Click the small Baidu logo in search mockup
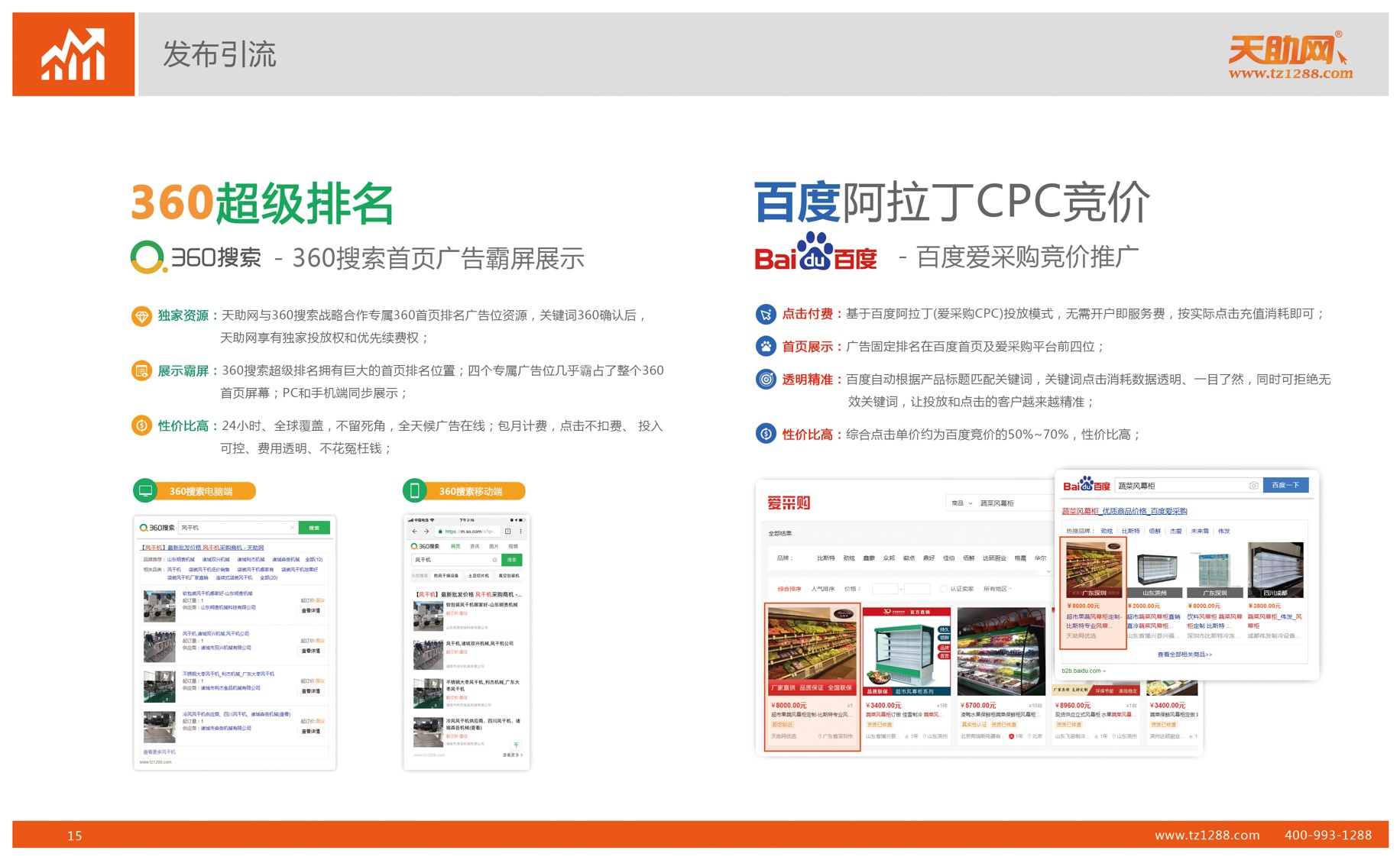The height and width of the screenshot is (860, 1400). pyautogui.click(x=1086, y=485)
